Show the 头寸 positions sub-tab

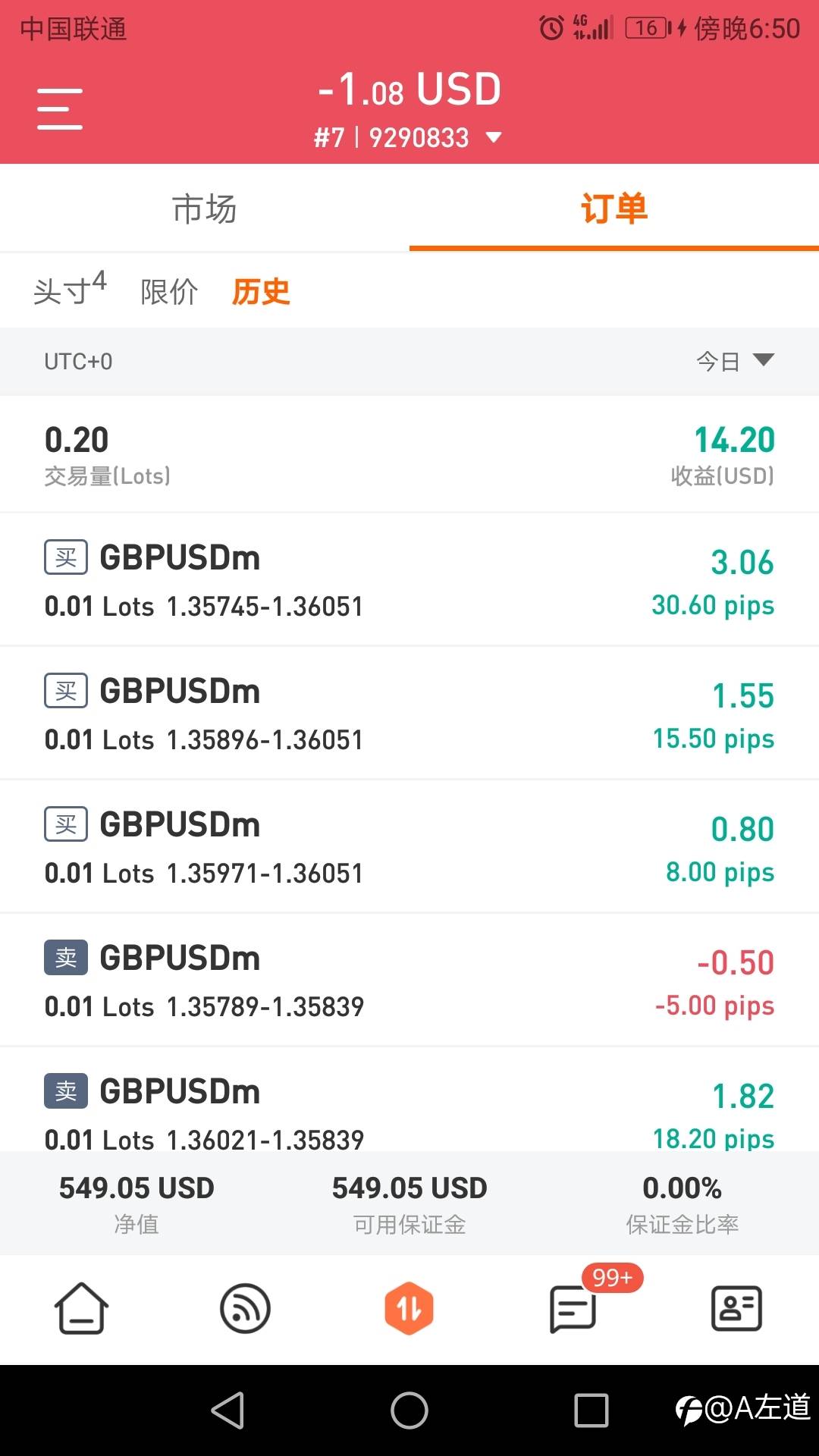coord(70,289)
